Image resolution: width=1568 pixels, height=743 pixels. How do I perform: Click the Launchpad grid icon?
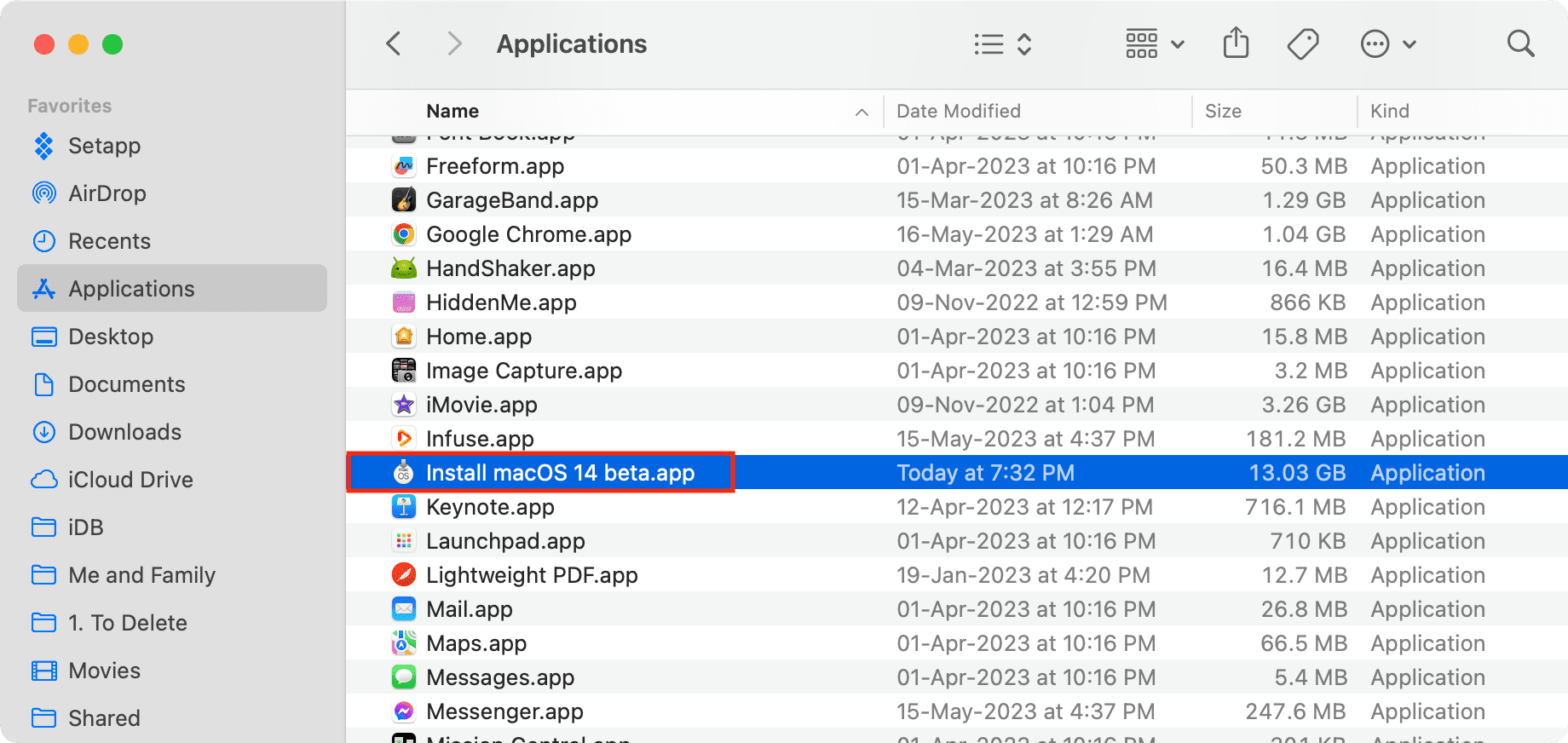click(x=404, y=541)
